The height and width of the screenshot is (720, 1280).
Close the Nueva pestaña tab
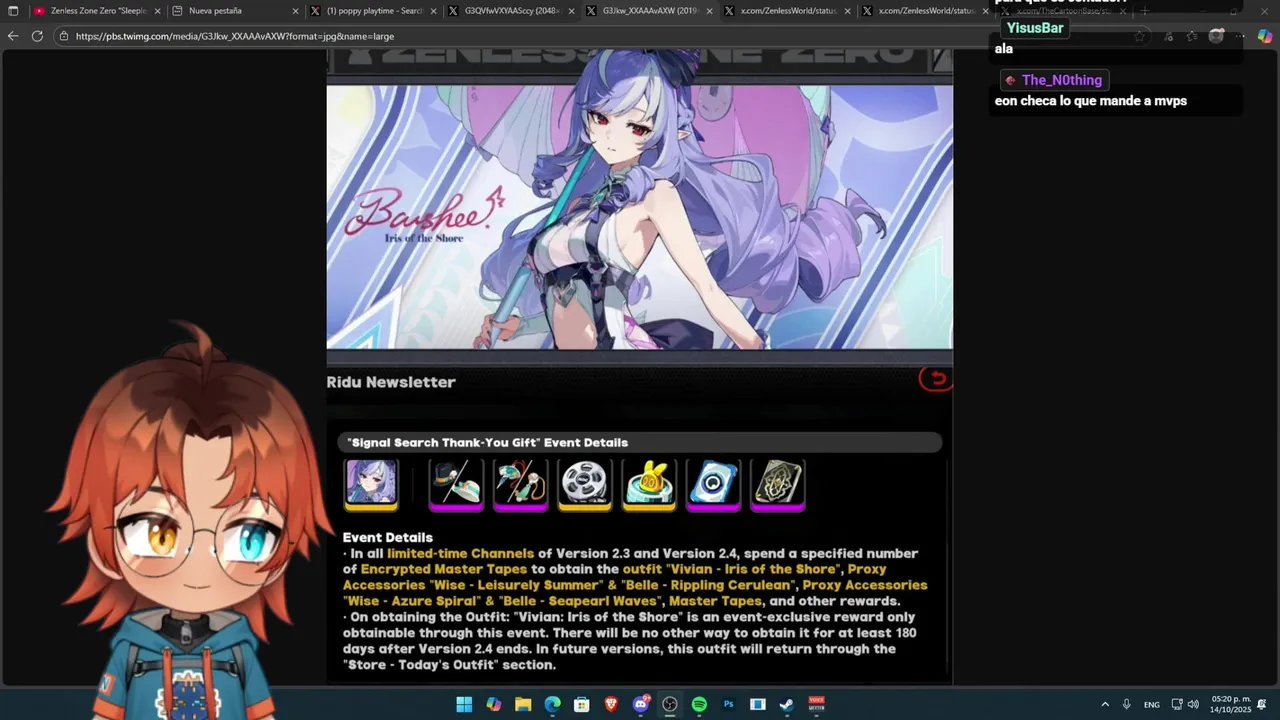295,11
